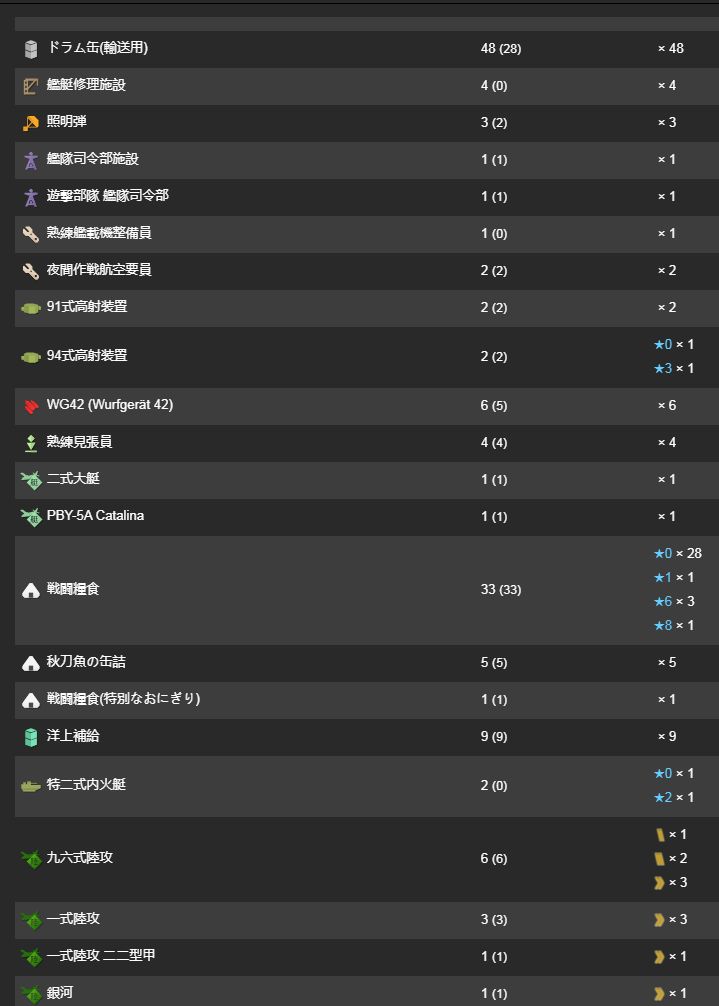Select the PBY-5A Catalina row
The width and height of the screenshot is (719, 1006).
(x=367, y=516)
